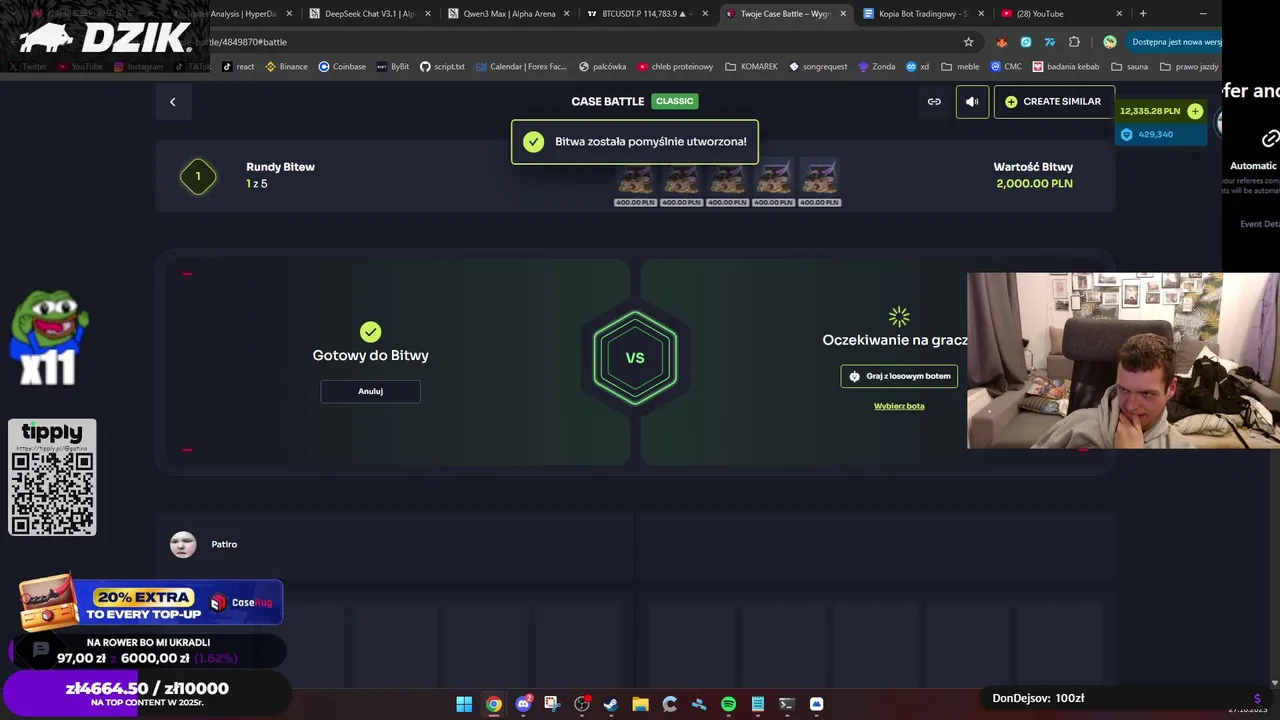Switch to the BTCUSDT.P tab
The height and width of the screenshot is (720, 1280).
coord(647,14)
